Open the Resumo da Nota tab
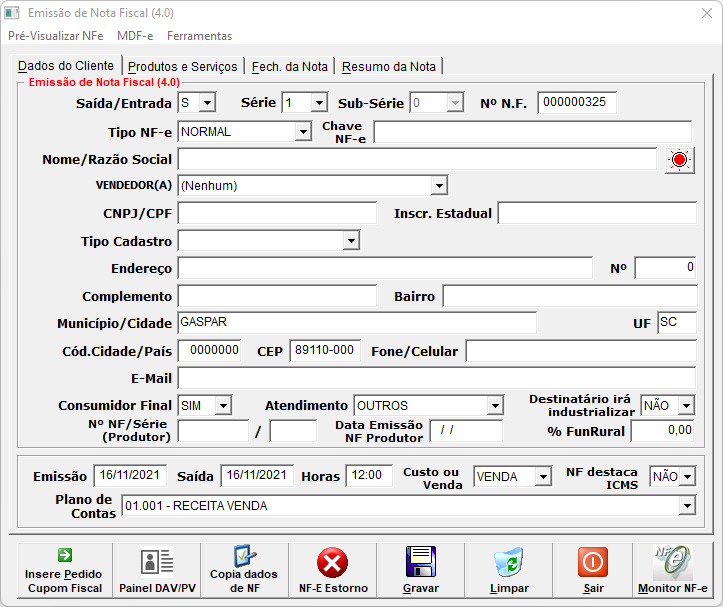The image size is (723, 607). [x=389, y=67]
